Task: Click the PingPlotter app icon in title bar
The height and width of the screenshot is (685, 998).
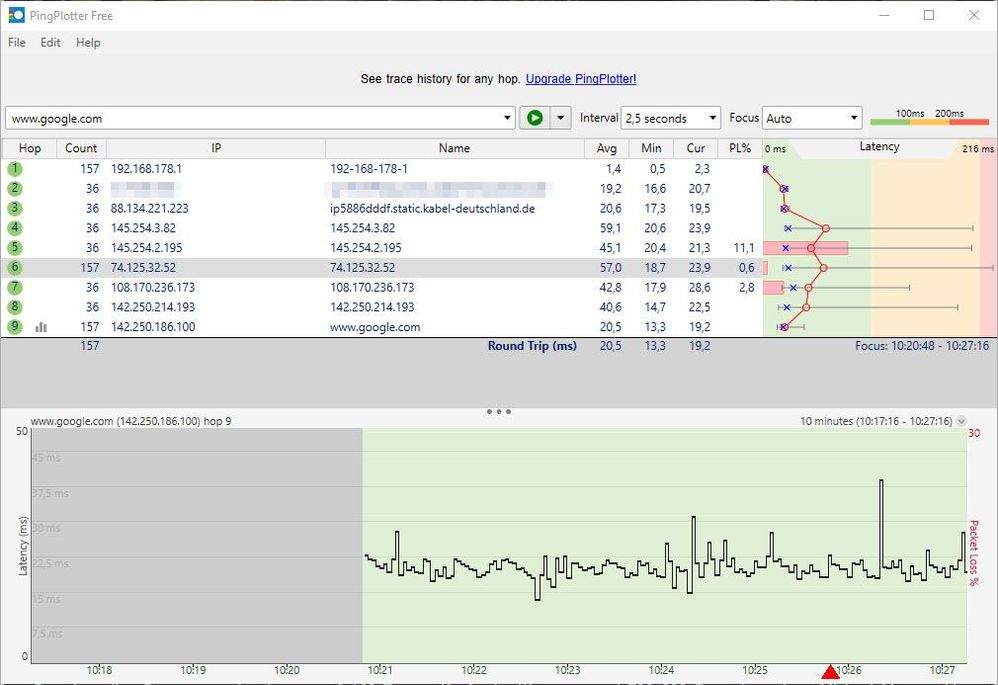Action: tap(16, 15)
